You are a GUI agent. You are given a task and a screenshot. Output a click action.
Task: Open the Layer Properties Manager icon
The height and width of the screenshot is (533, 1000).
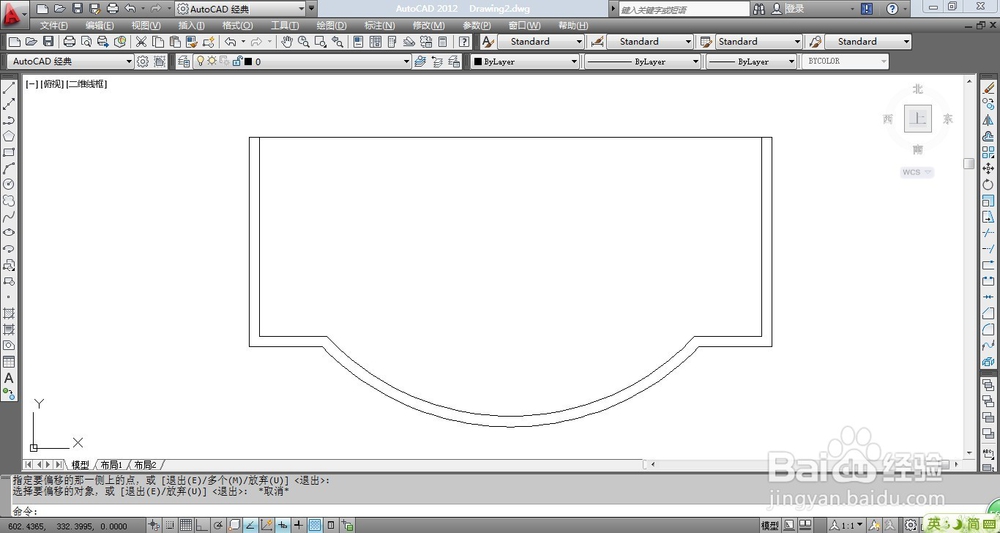[184, 61]
